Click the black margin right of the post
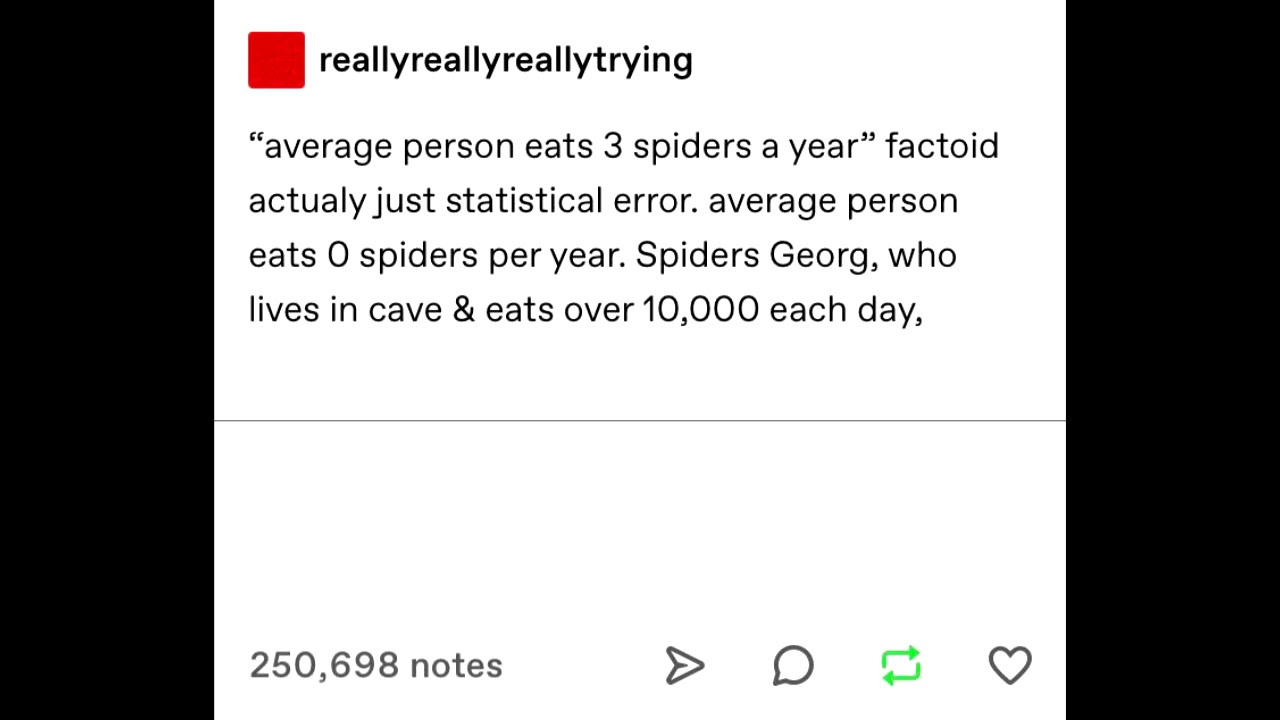This screenshot has width=1280, height=720. [1172, 360]
